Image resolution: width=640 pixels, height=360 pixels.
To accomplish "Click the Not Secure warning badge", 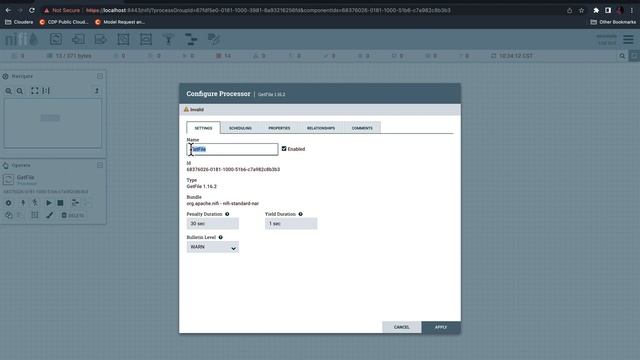I will pyautogui.click(x=62, y=10).
